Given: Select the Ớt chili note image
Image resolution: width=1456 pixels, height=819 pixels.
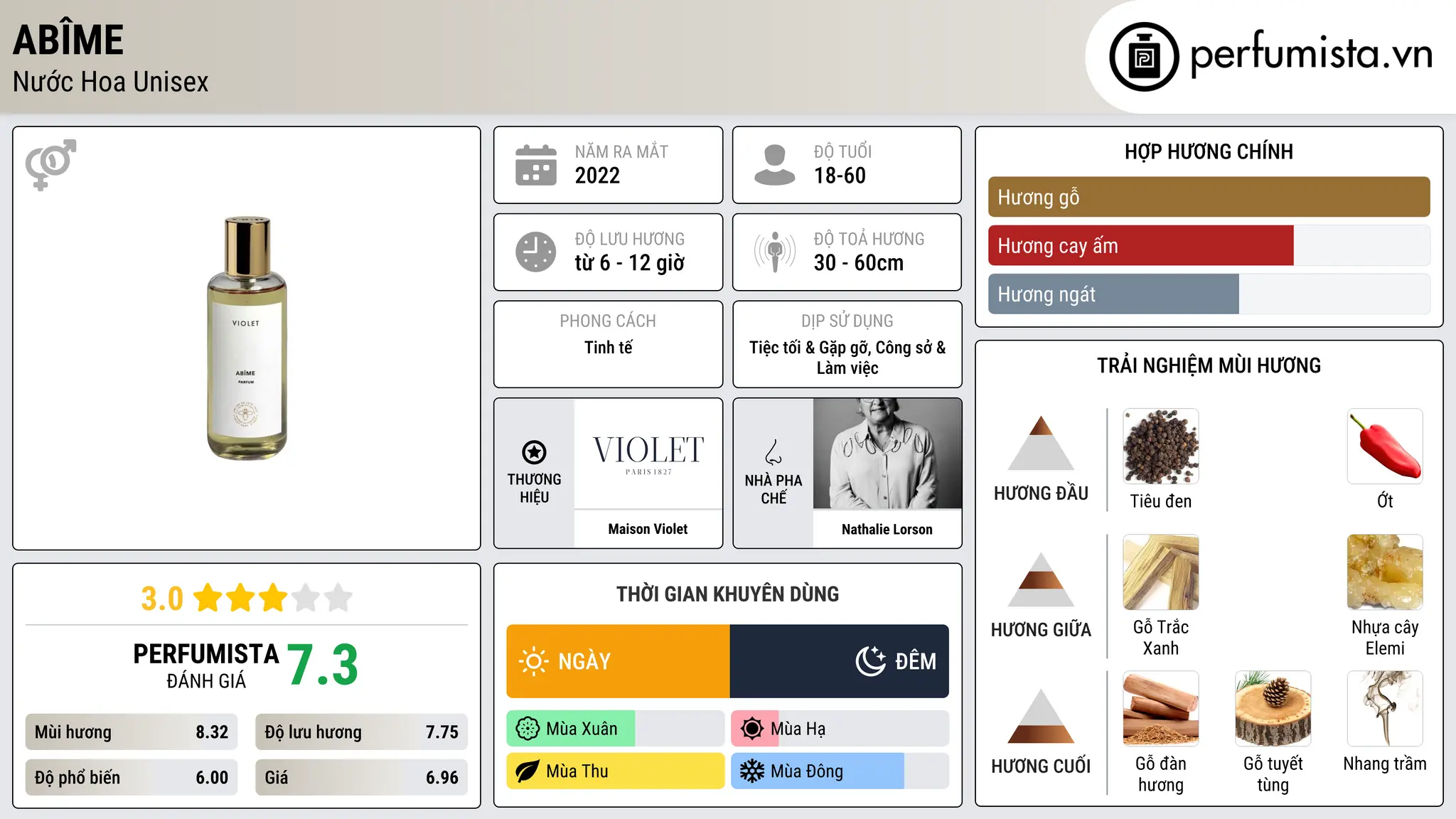Looking at the screenshot, I should [1385, 446].
